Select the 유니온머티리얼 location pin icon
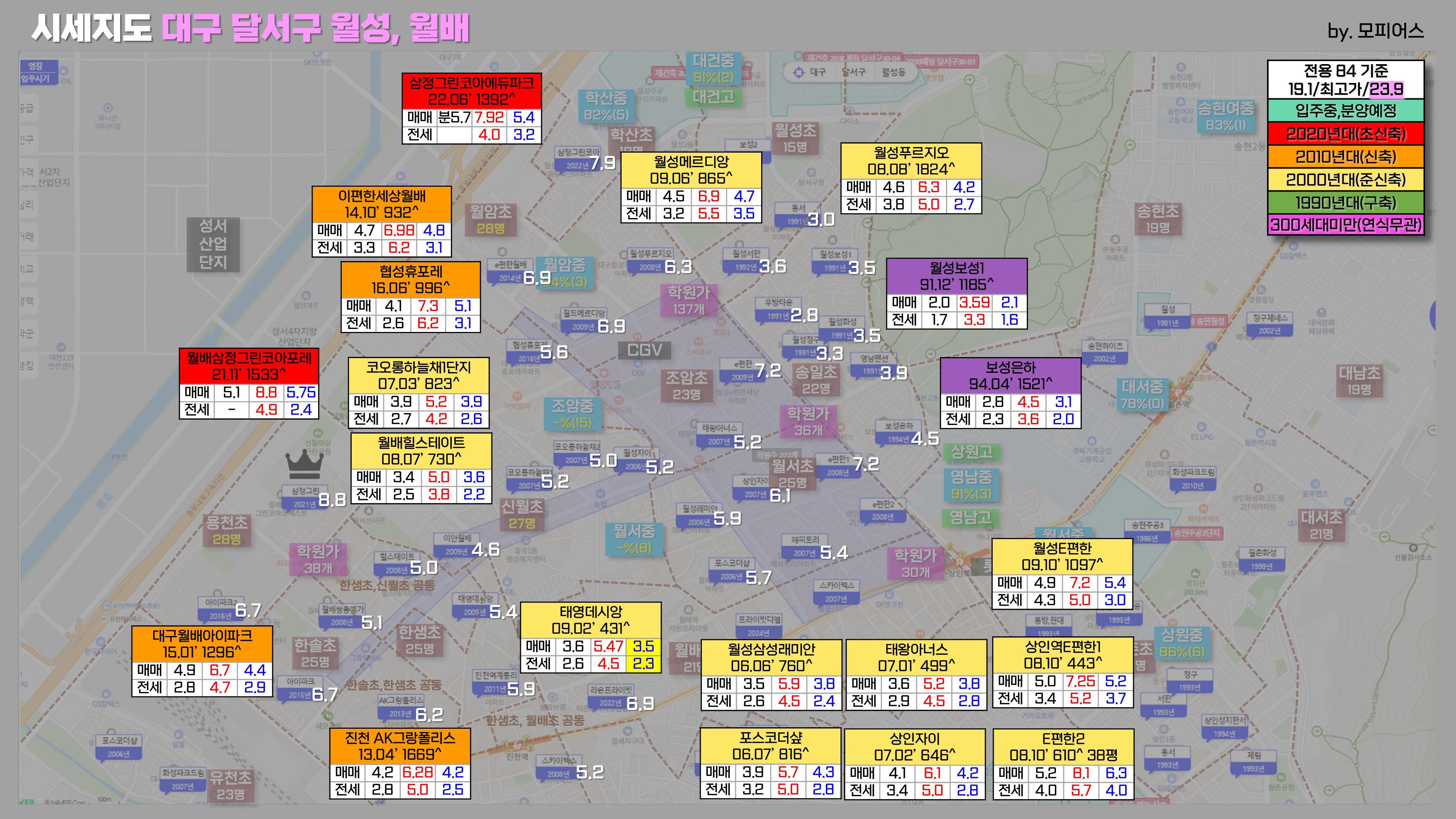1456x819 pixels. click(x=108, y=107)
